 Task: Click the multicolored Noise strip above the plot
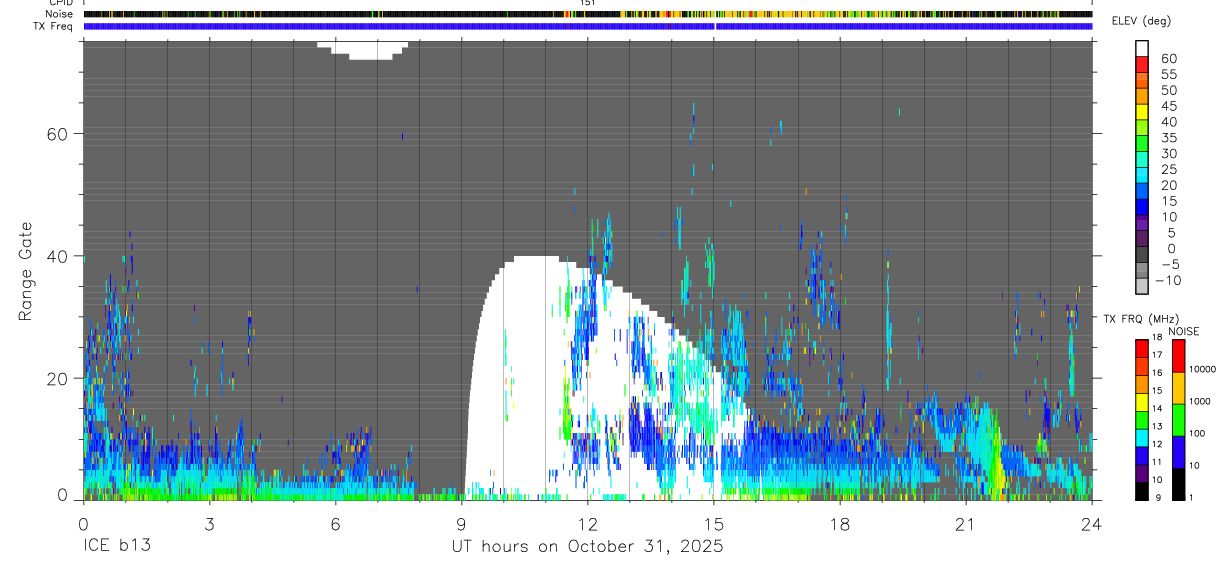tap(588, 14)
